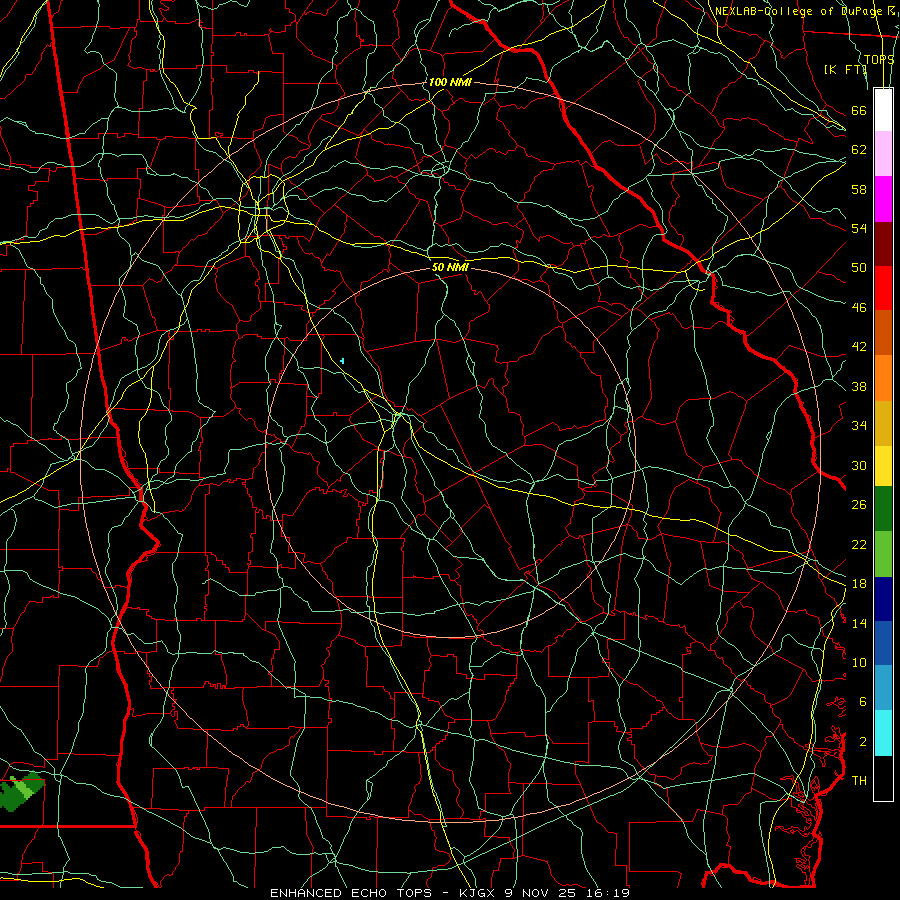The image size is (900, 900).
Task: Click the "TH" legend label
Action: pyautogui.click(x=859, y=781)
